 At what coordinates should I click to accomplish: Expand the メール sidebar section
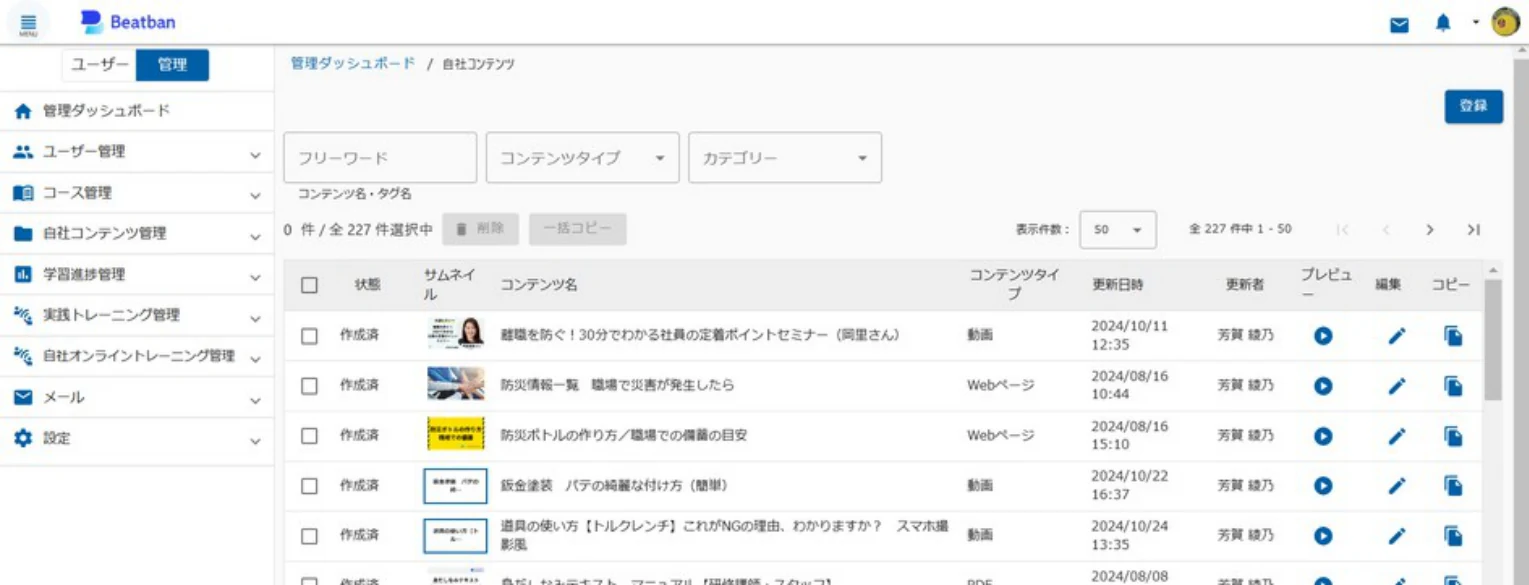pos(137,398)
